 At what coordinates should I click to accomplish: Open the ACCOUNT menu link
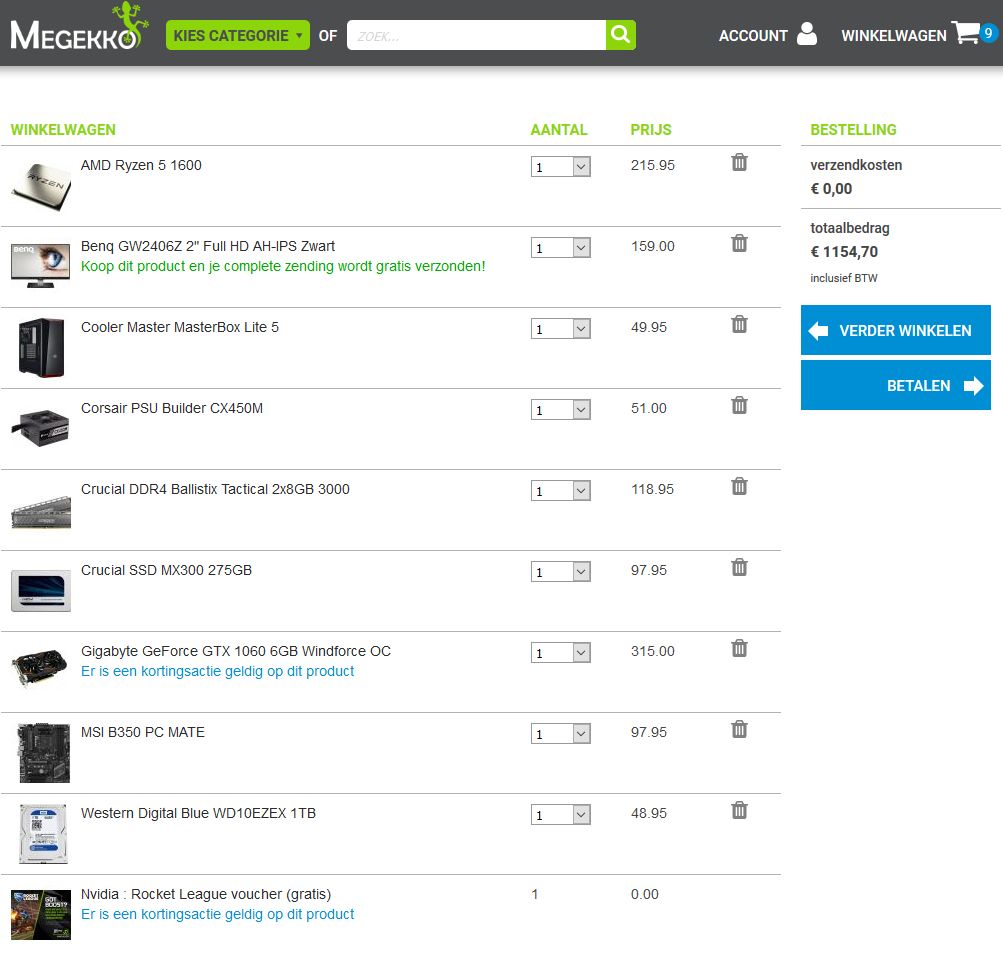pos(753,36)
